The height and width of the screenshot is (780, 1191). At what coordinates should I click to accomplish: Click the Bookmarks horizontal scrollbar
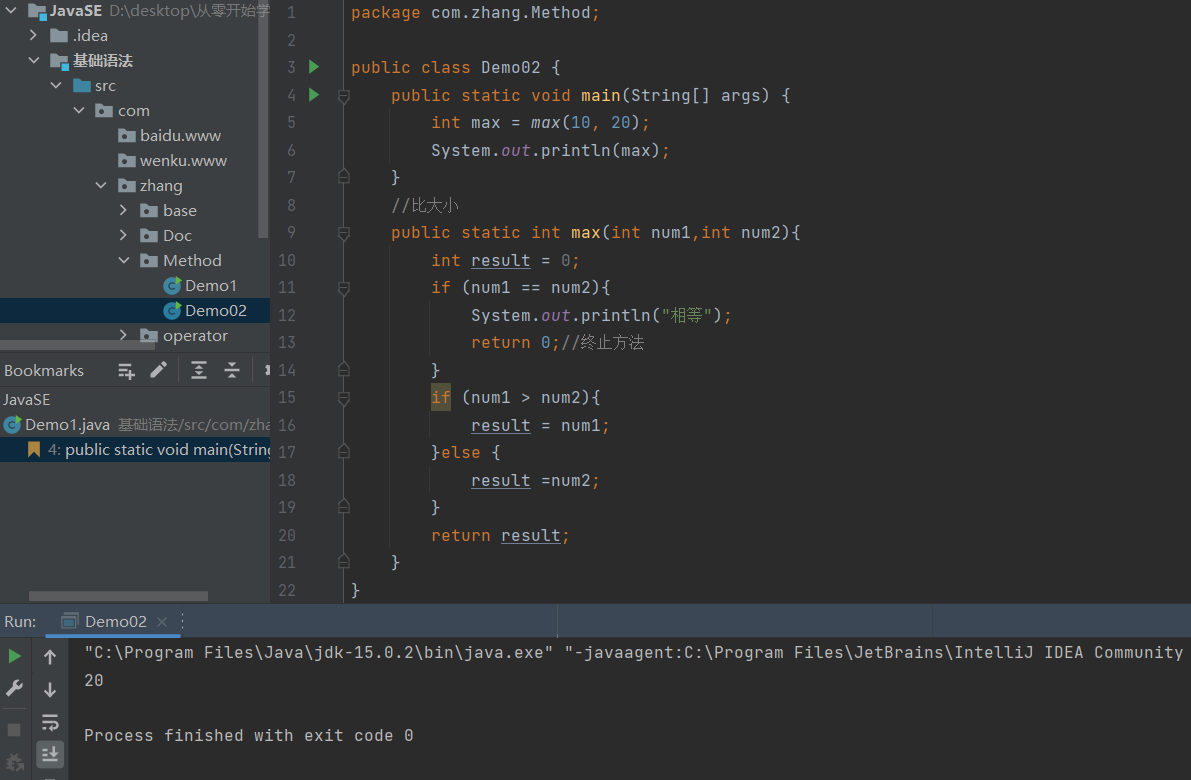(x=118, y=596)
